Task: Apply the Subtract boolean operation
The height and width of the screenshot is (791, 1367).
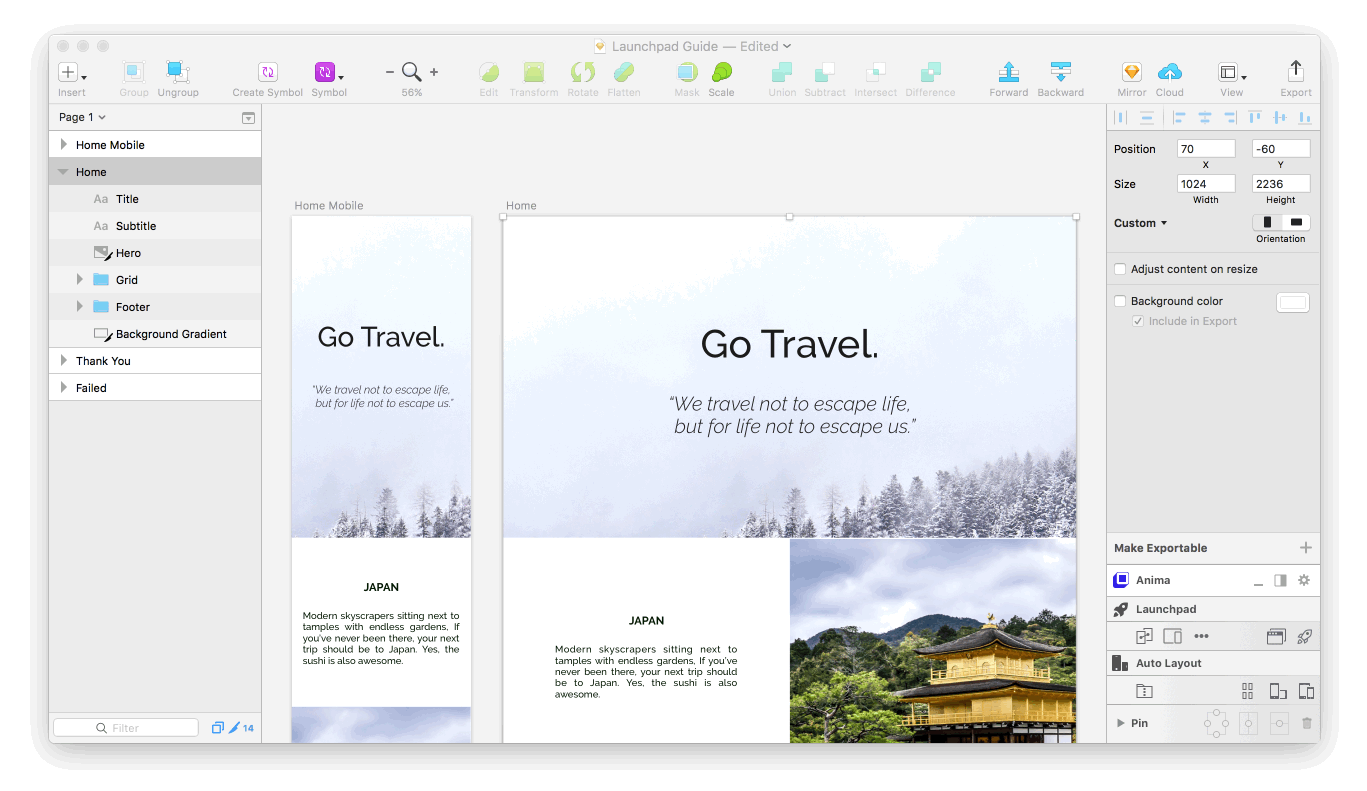Action: pyautogui.click(x=825, y=72)
